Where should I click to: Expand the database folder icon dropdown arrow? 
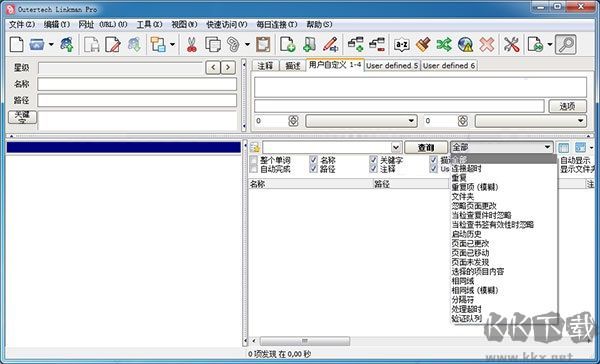[51, 45]
